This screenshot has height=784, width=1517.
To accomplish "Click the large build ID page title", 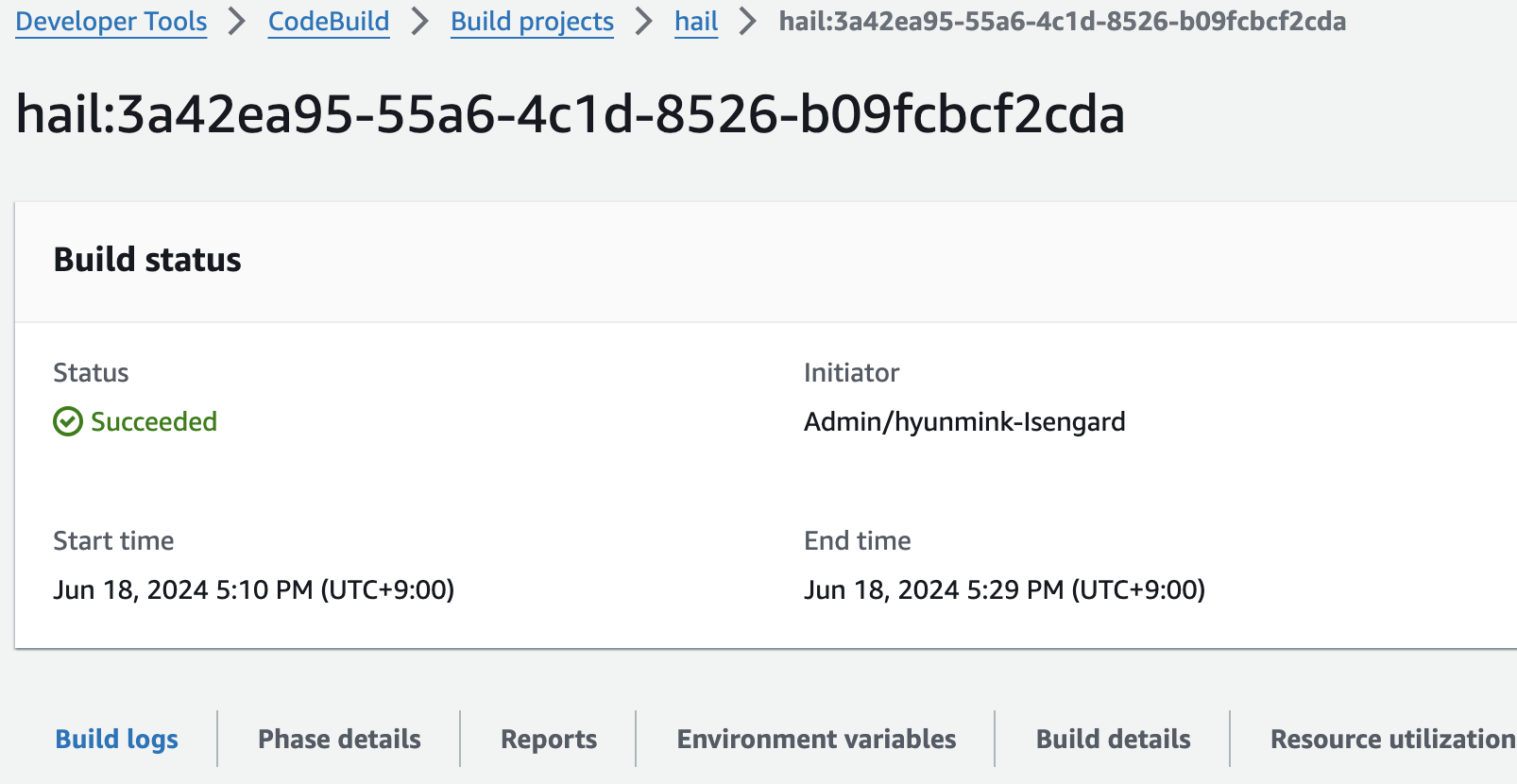I will [571, 114].
